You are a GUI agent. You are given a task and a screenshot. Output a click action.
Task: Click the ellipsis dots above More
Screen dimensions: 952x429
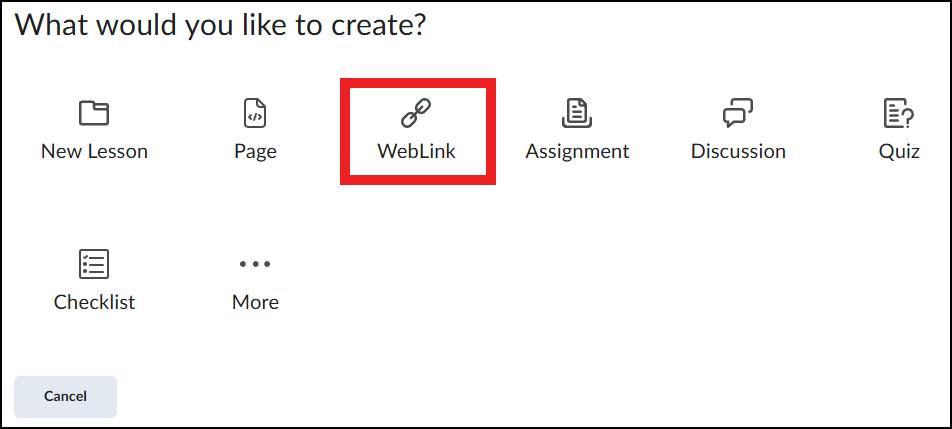[255, 264]
